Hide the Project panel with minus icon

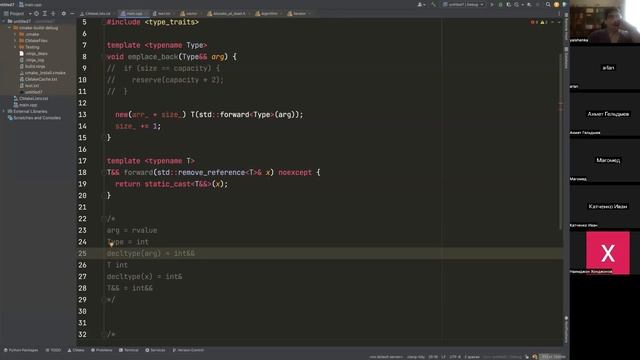(x=72, y=13)
